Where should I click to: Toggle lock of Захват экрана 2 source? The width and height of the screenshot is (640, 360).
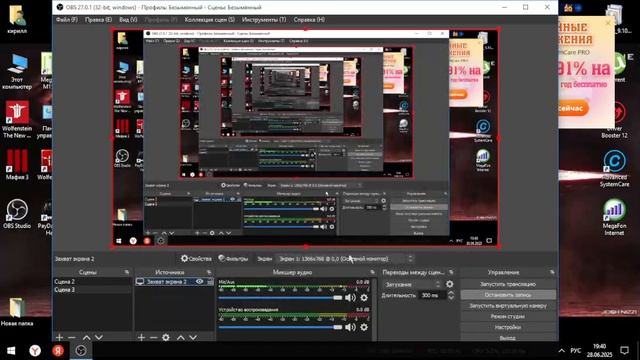(x=210, y=282)
